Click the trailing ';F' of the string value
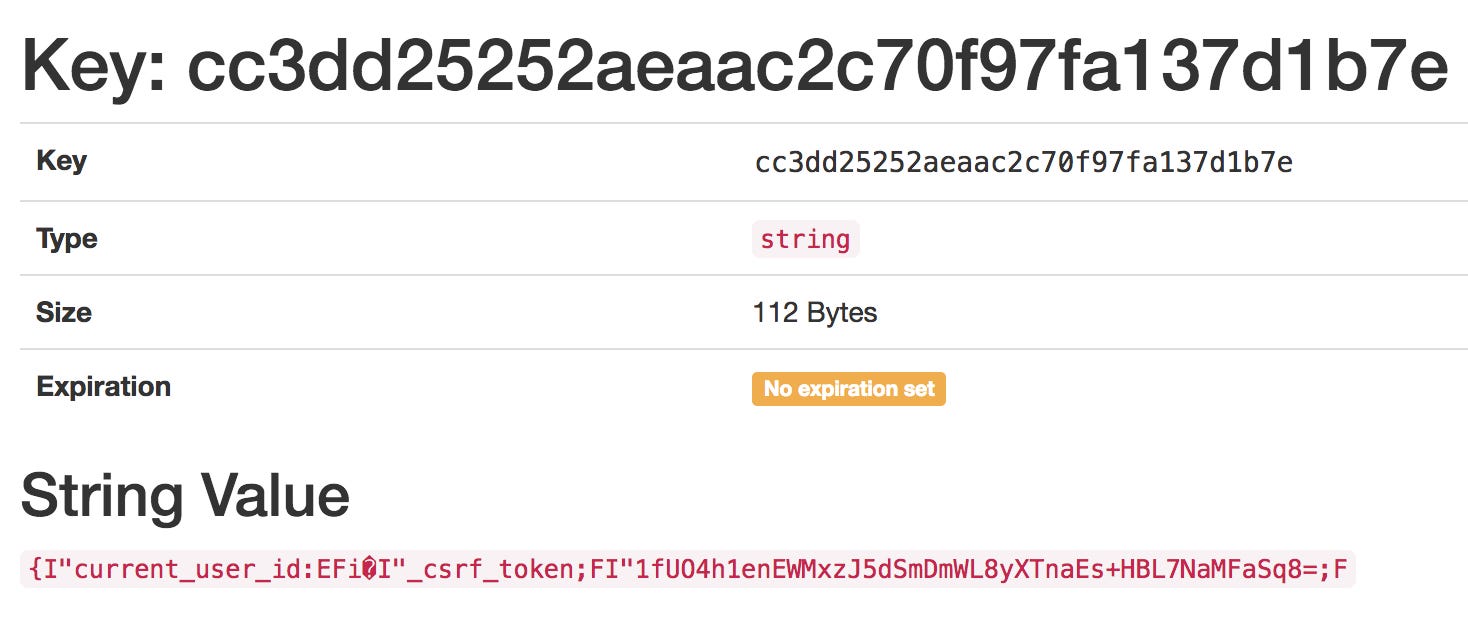The width and height of the screenshot is (1468, 622). [1333, 571]
